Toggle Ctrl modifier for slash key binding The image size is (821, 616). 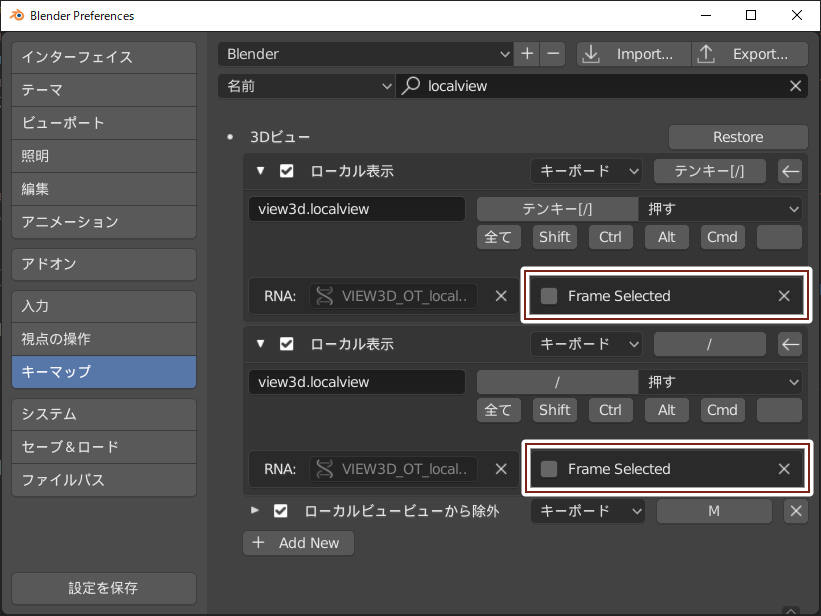(x=611, y=410)
